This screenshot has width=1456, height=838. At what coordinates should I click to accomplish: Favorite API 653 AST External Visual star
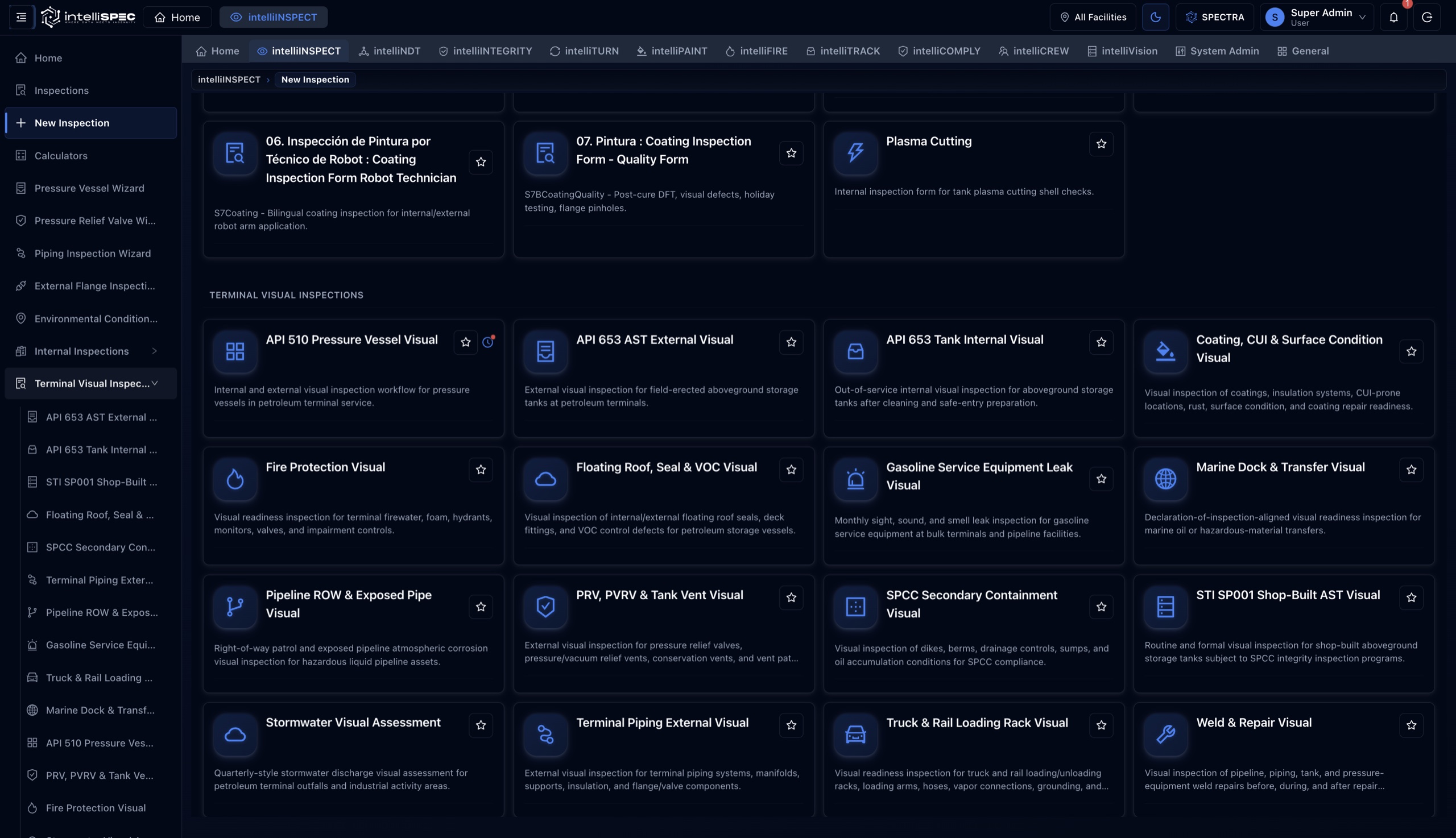(791, 342)
